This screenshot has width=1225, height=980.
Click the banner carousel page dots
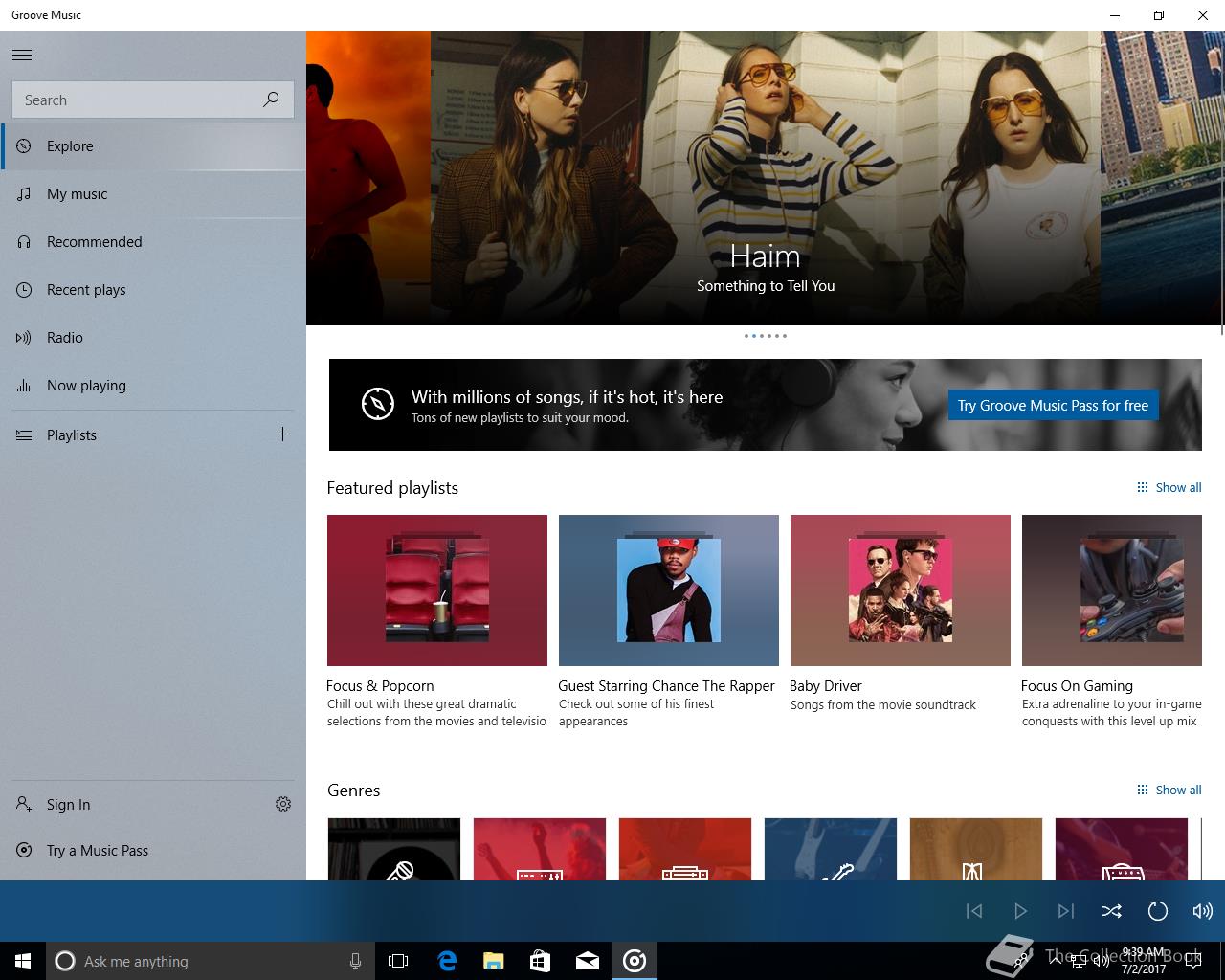(766, 336)
